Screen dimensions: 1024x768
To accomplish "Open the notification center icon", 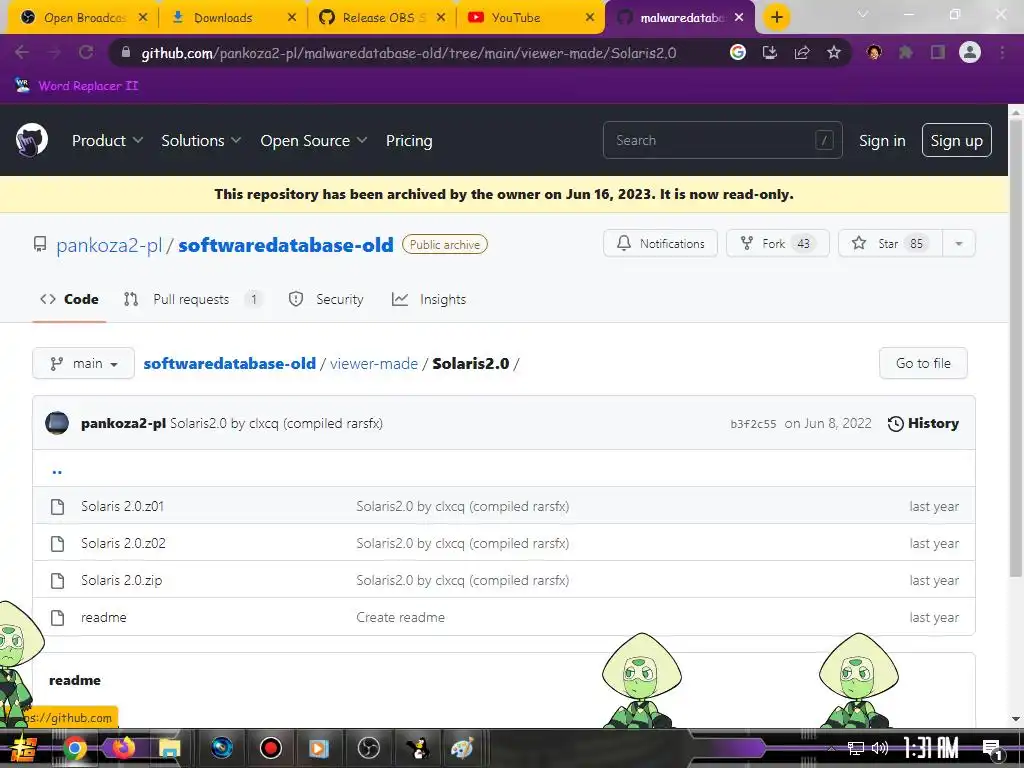I will tap(992, 749).
